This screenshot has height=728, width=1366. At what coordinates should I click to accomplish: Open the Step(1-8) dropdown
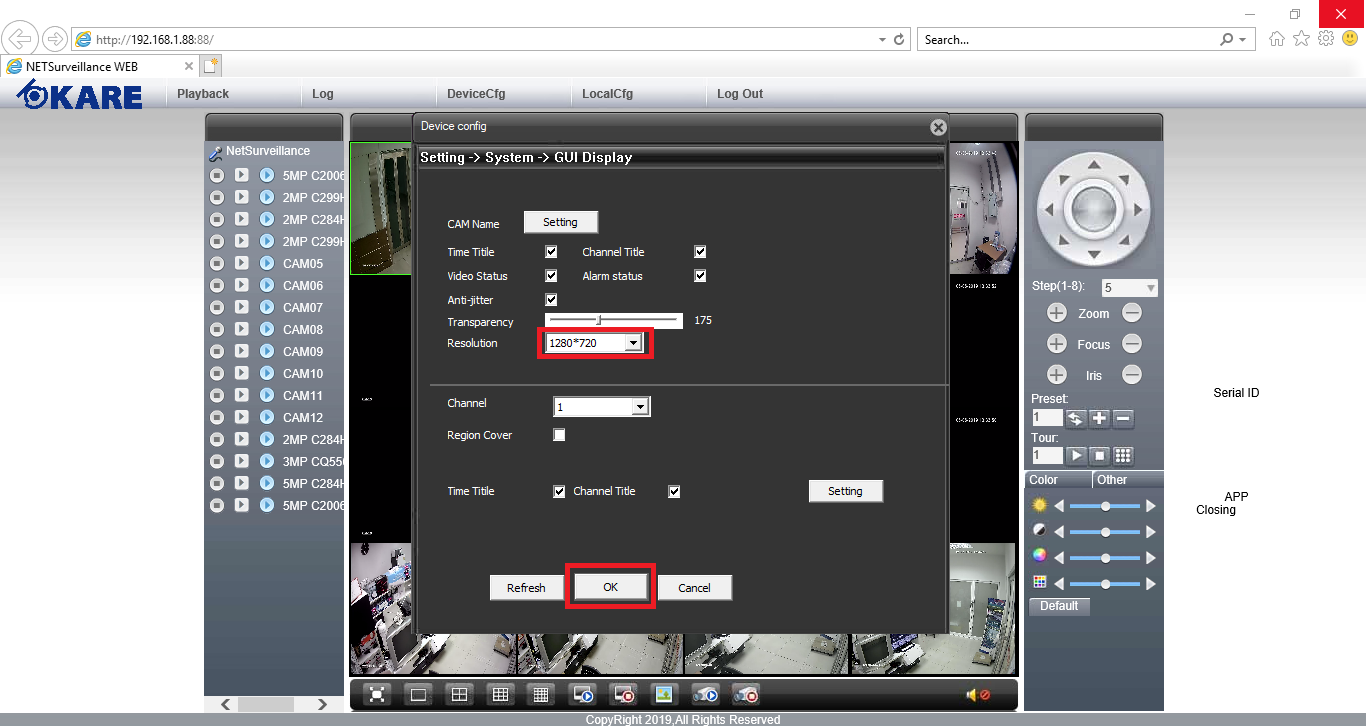tap(1150, 288)
